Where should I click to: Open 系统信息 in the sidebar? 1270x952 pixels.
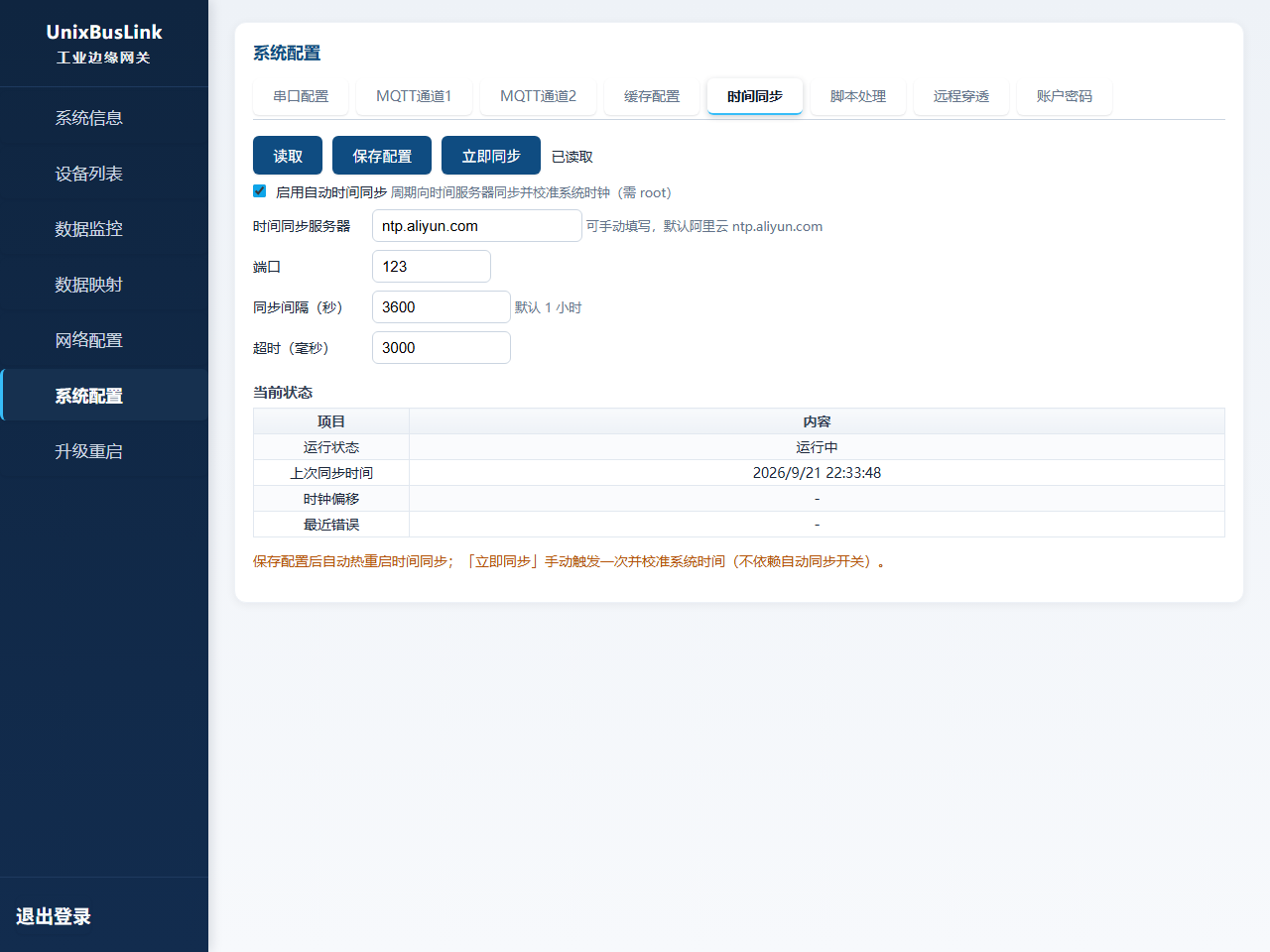coord(104,118)
